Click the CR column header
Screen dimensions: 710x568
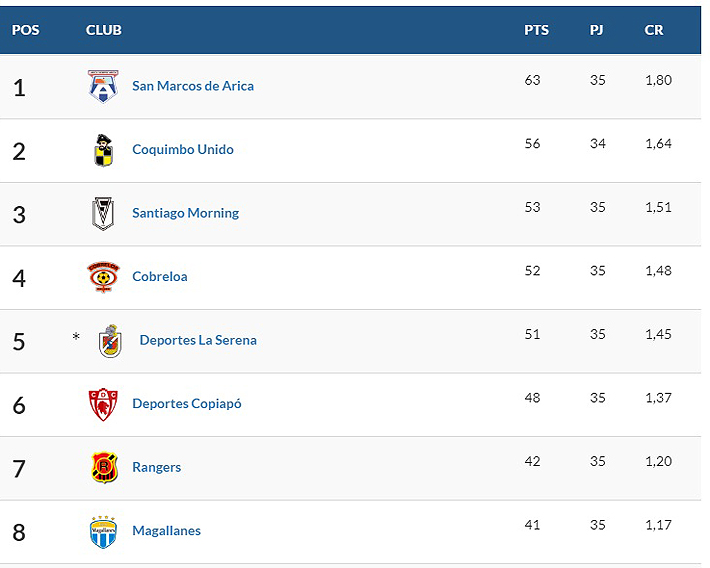pos(654,30)
